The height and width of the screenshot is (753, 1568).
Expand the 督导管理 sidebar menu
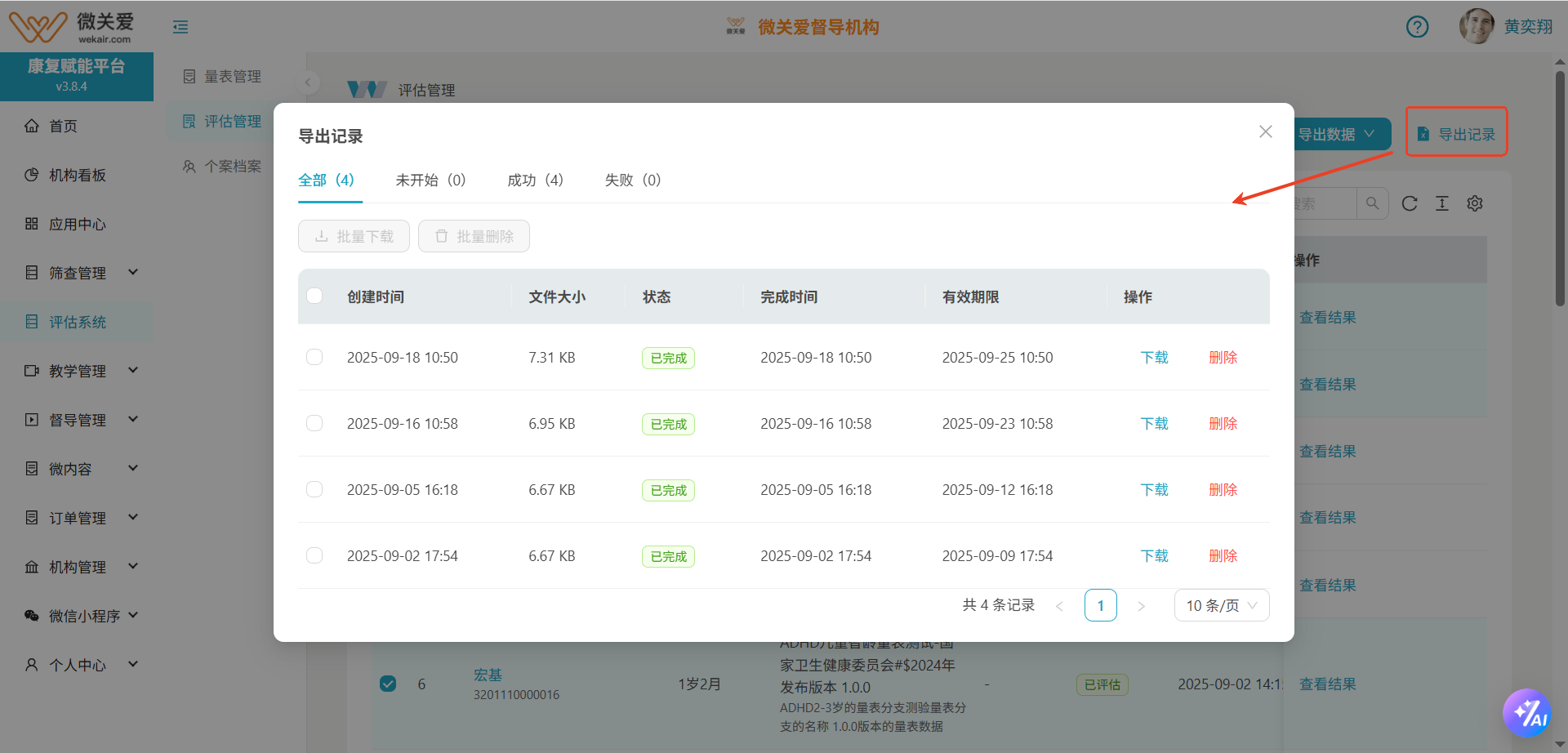tap(78, 420)
